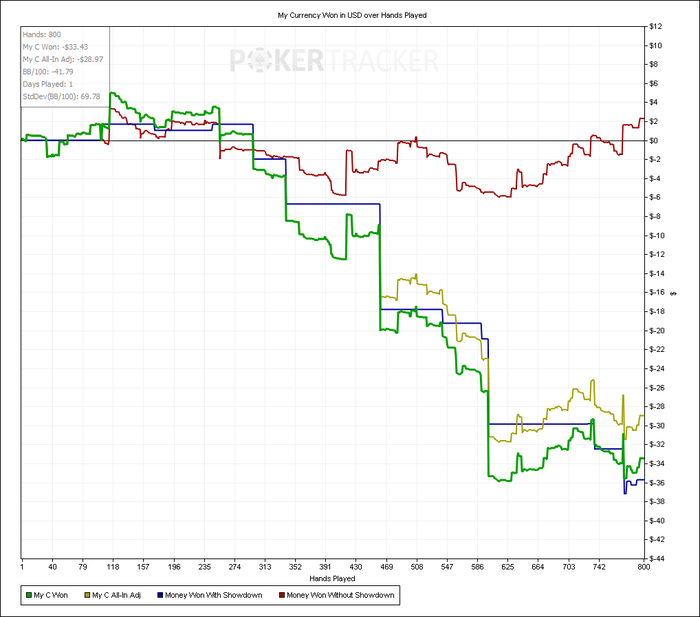Click the chart title My Currency Won in USD
The height and width of the screenshot is (617, 700).
pos(352,15)
